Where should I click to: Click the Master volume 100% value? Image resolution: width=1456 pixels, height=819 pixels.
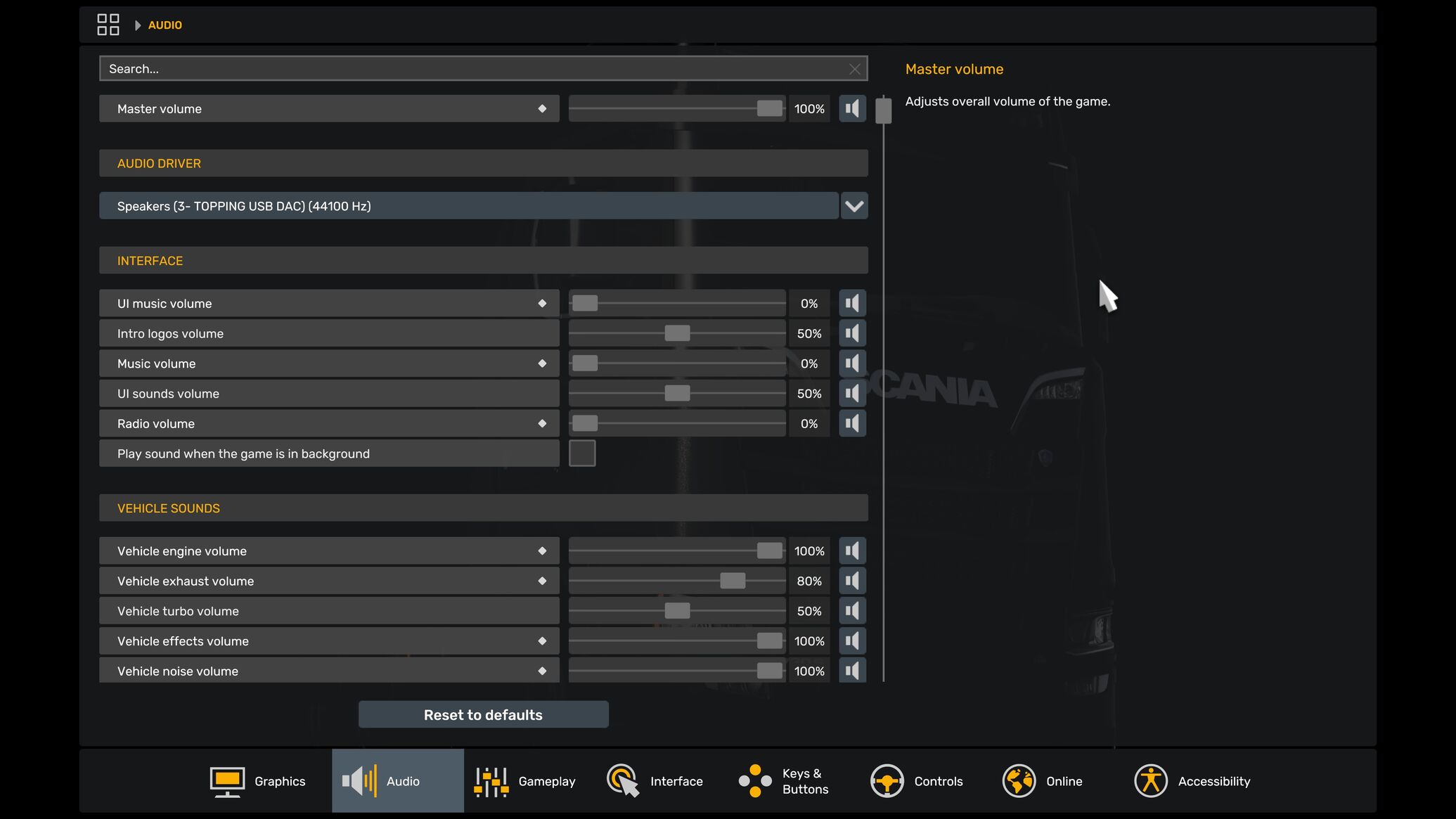tap(809, 108)
